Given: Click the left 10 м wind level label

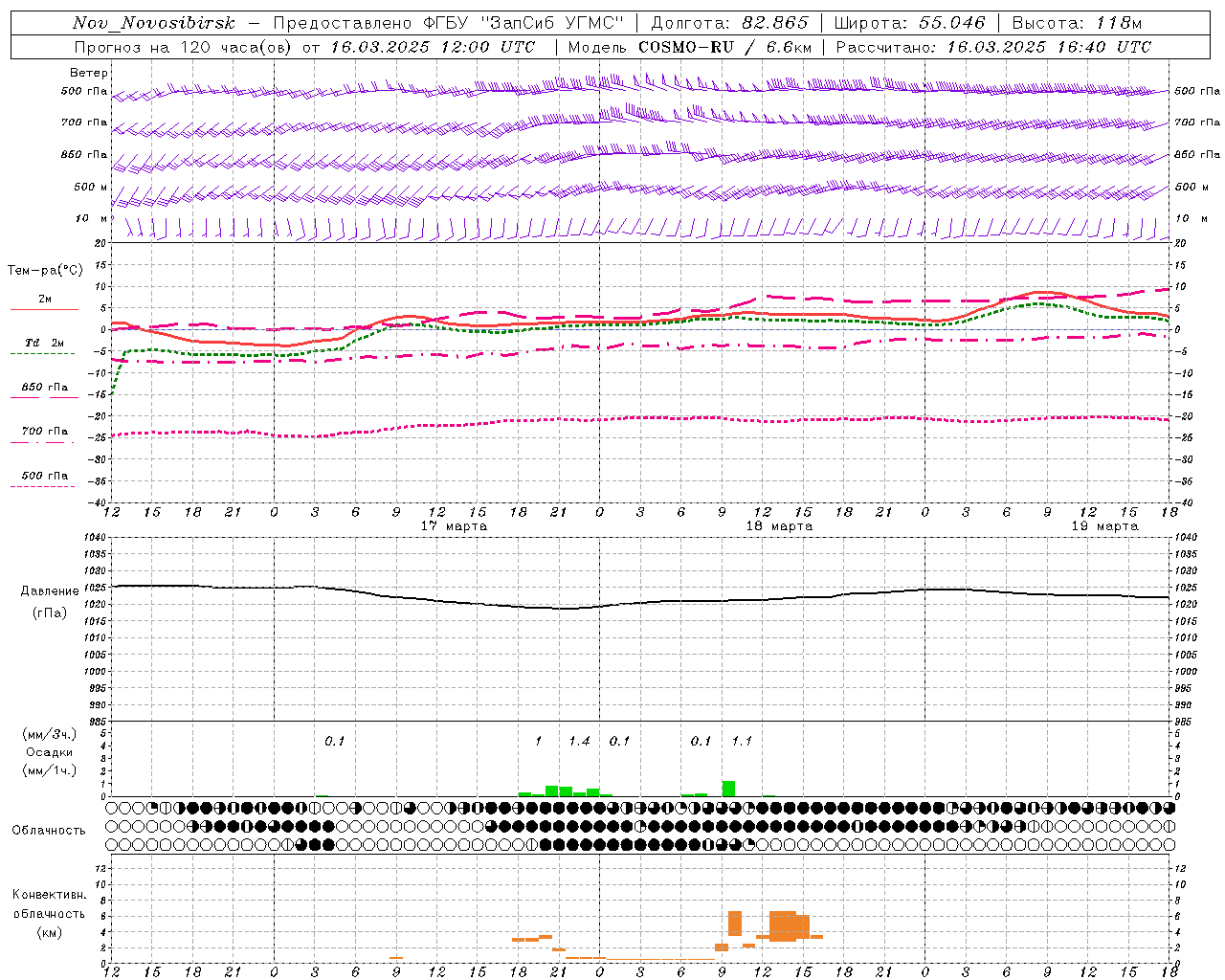Looking at the screenshot, I should 91,218.
